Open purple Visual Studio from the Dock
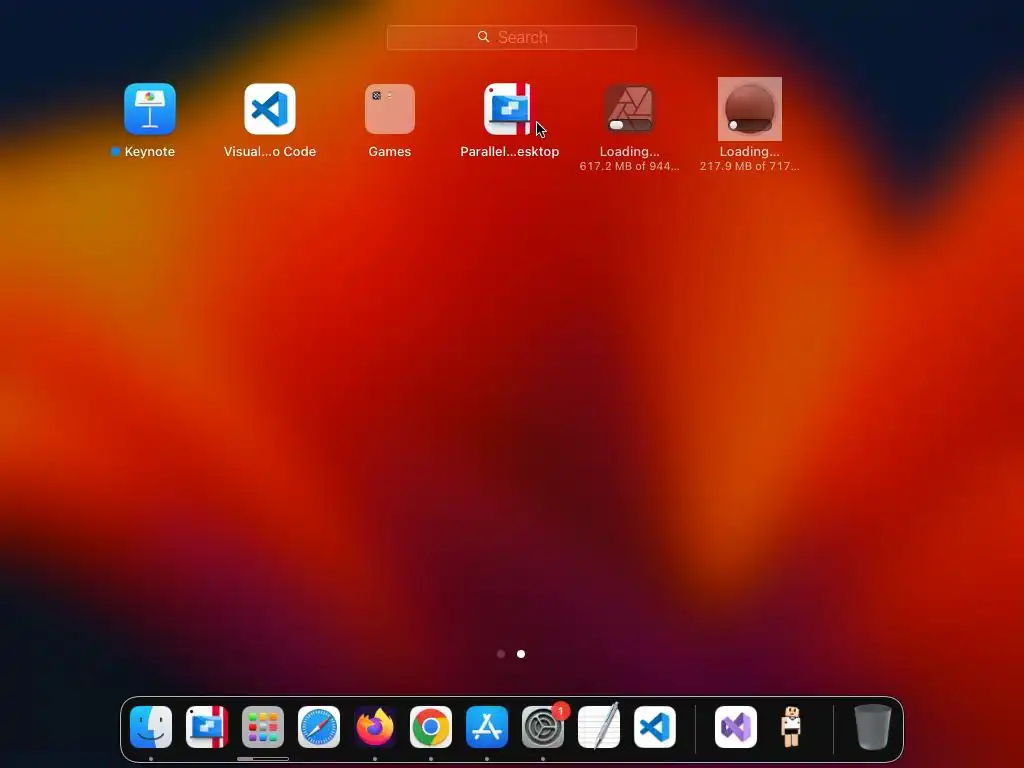 pos(736,727)
